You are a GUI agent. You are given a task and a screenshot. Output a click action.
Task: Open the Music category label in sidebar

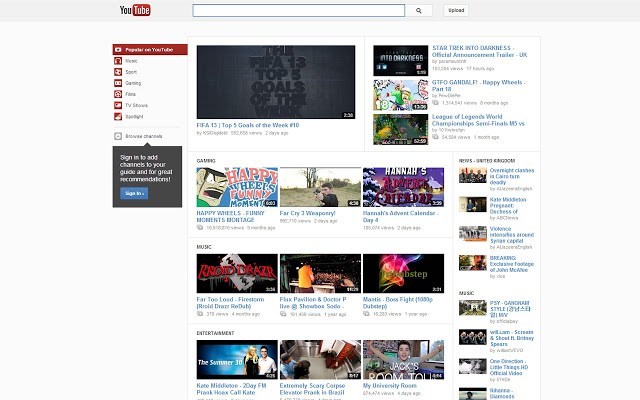(131, 61)
